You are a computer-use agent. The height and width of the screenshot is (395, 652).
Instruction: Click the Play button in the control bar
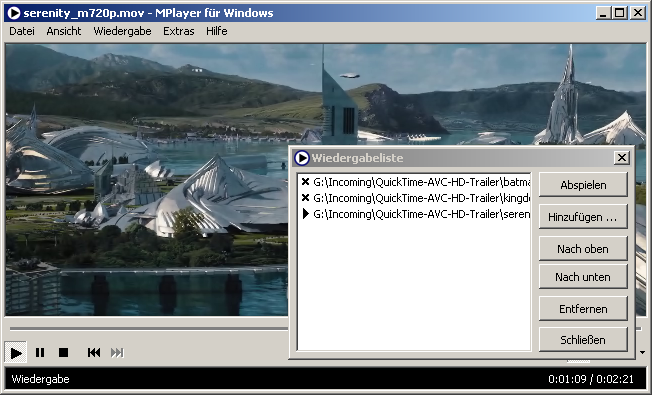(x=16, y=353)
